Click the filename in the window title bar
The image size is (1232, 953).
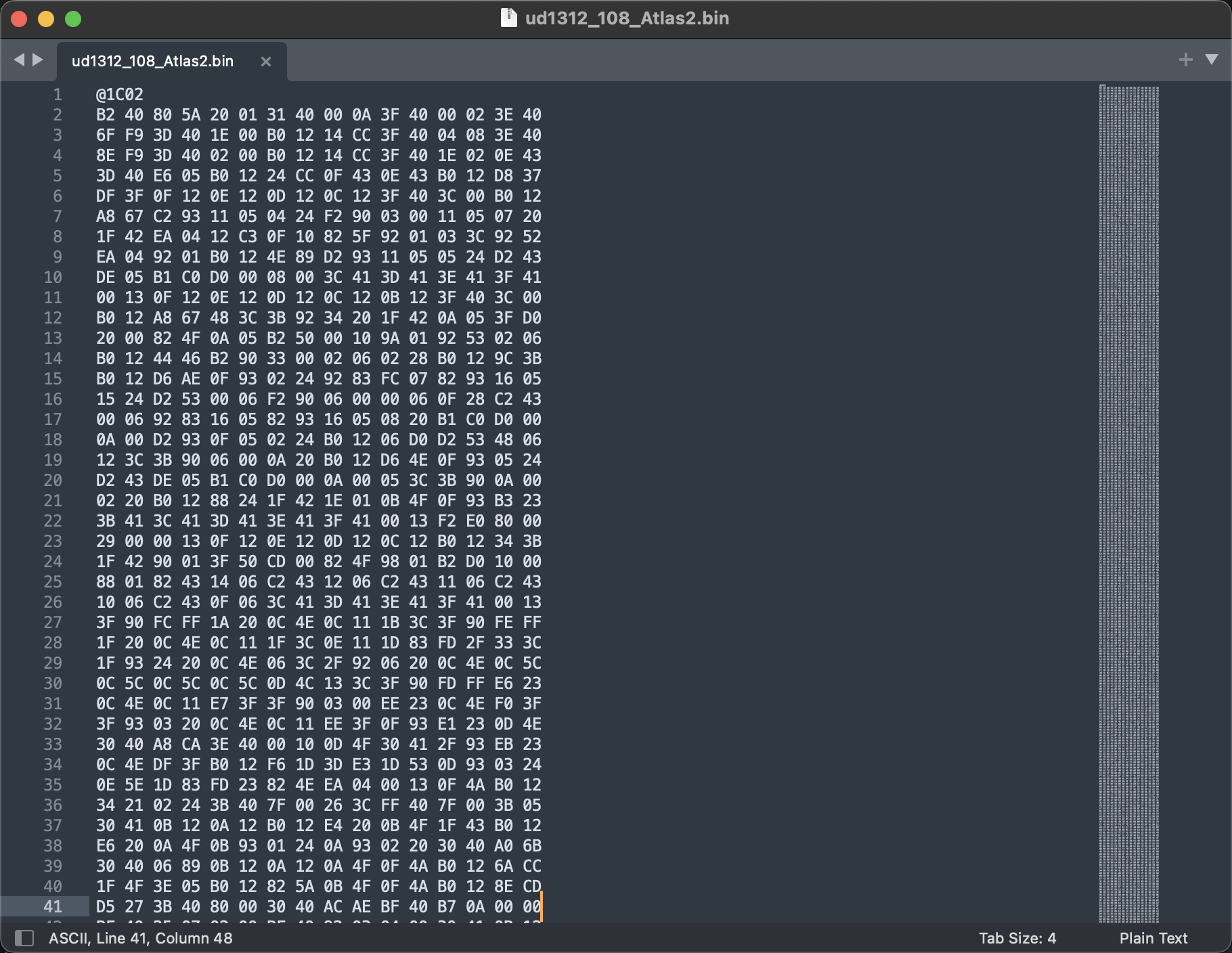pos(626,18)
